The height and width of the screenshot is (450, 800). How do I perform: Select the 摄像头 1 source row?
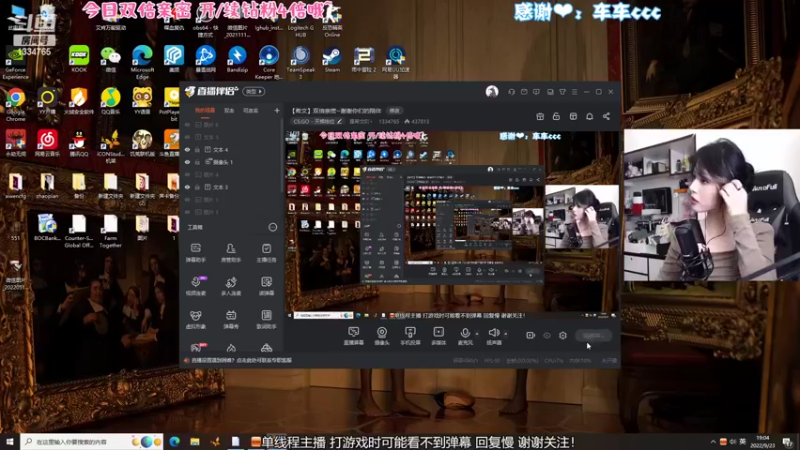point(231,162)
